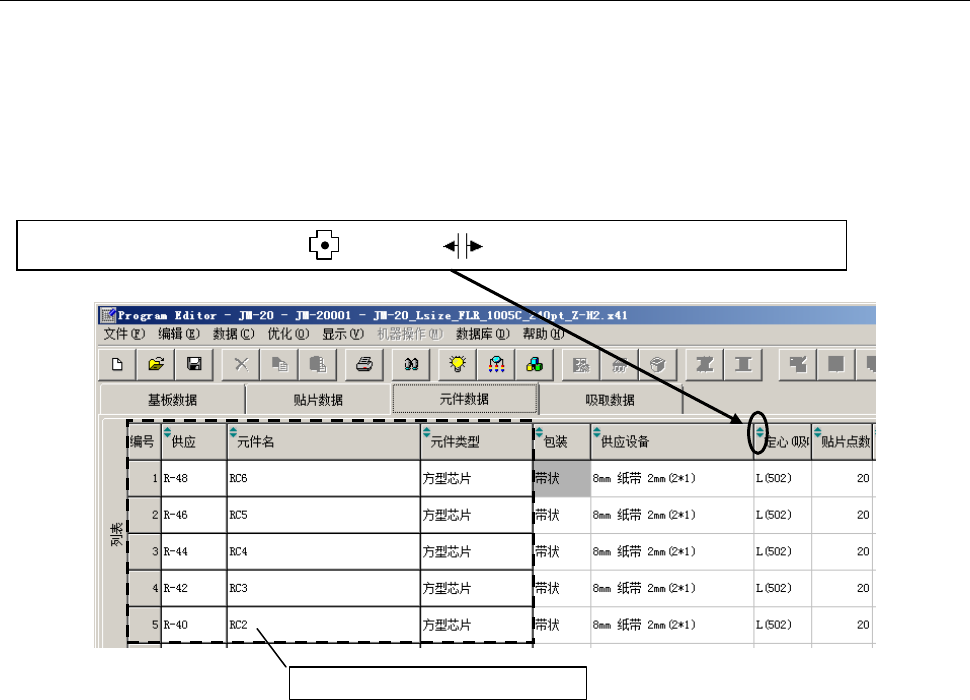Click the Cut scissors toolbar icon
The width and height of the screenshot is (970, 700).
241,364
